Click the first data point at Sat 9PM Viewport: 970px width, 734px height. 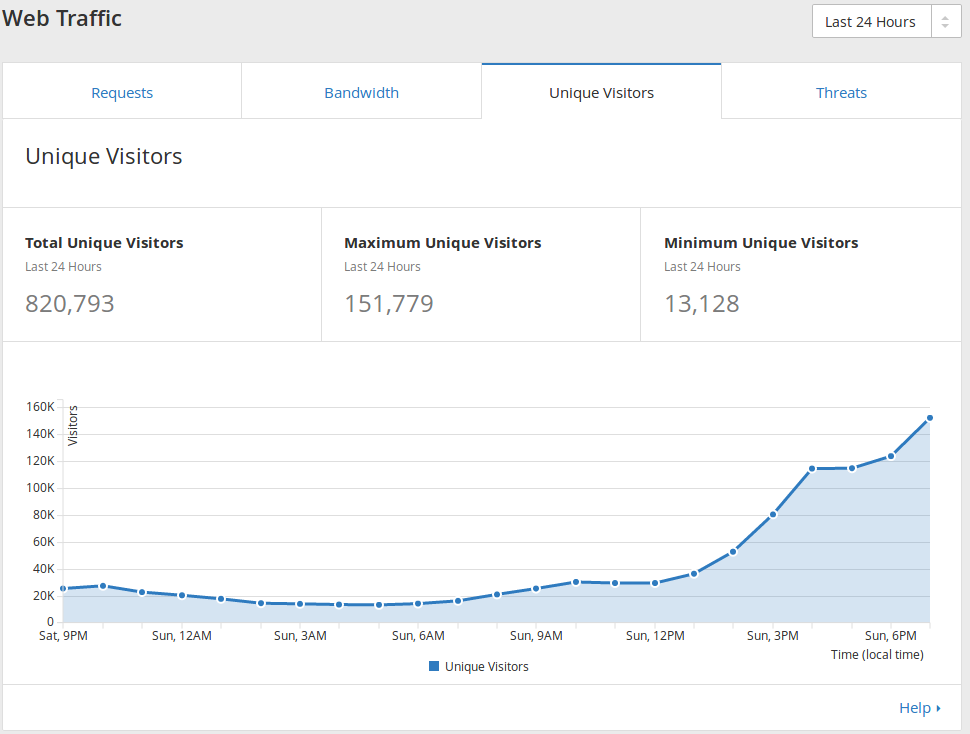tap(63, 589)
